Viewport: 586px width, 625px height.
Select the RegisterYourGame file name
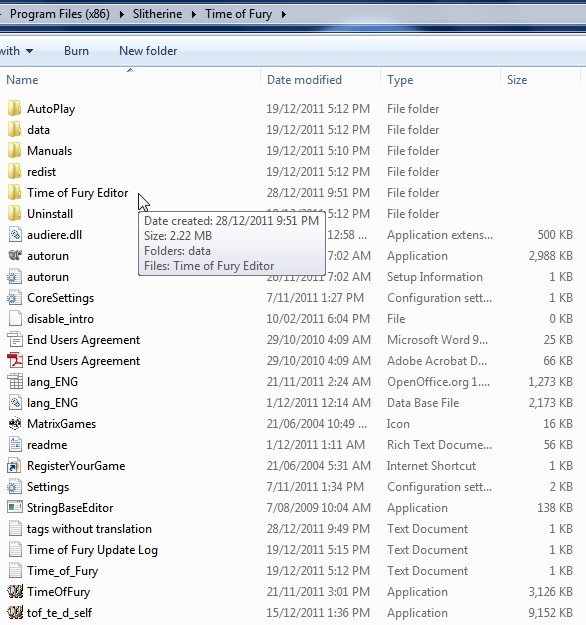pos(76,466)
